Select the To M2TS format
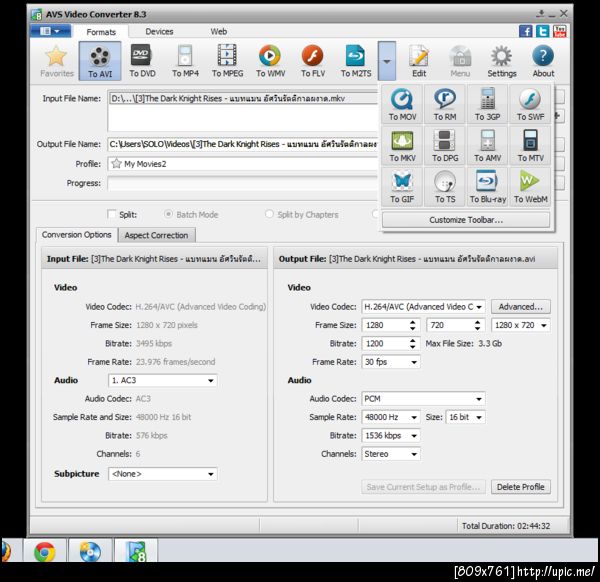The height and width of the screenshot is (582, 600). pos(356,61)
